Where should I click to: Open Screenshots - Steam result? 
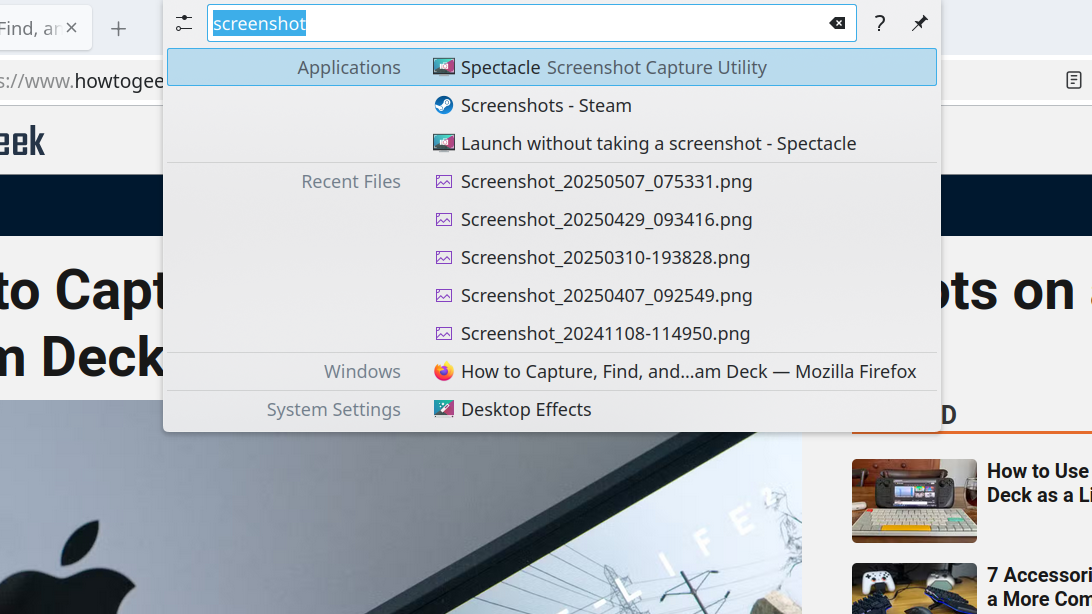pyautogui.click(x=545, y=105)
